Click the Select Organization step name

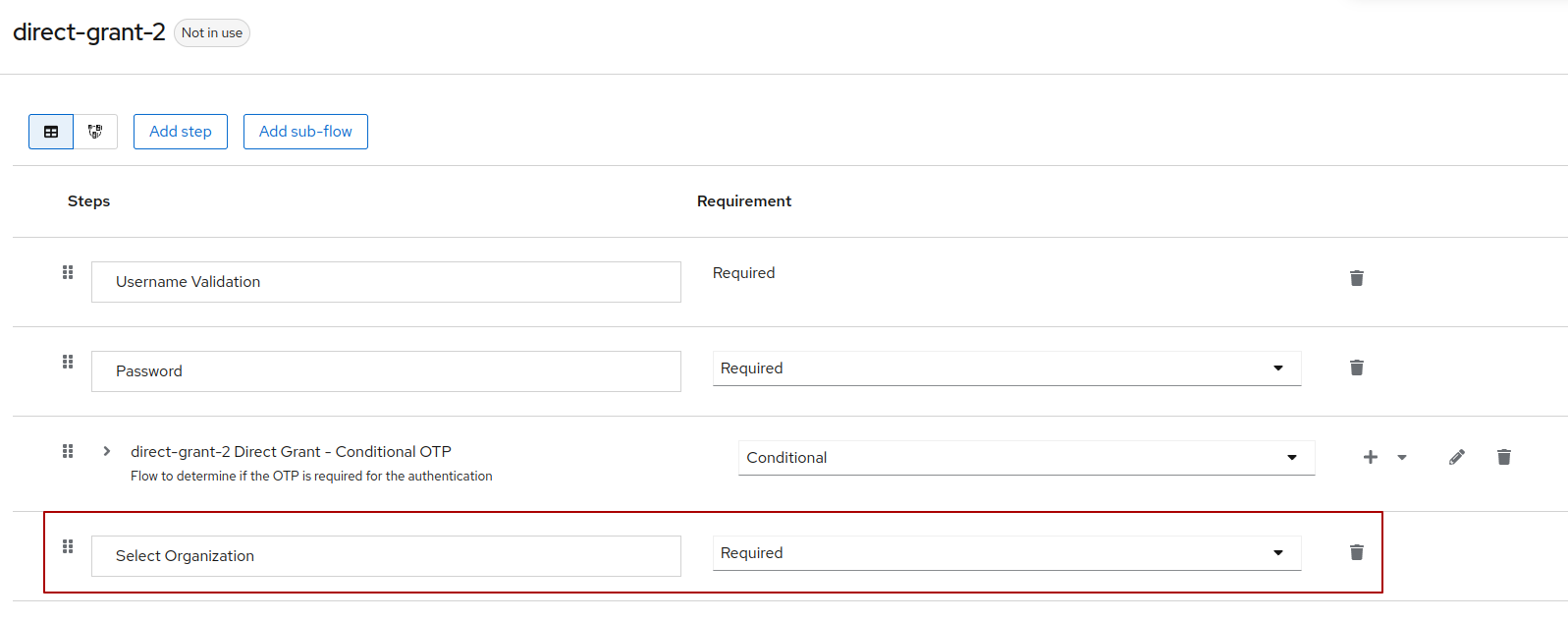click(185, 556)
